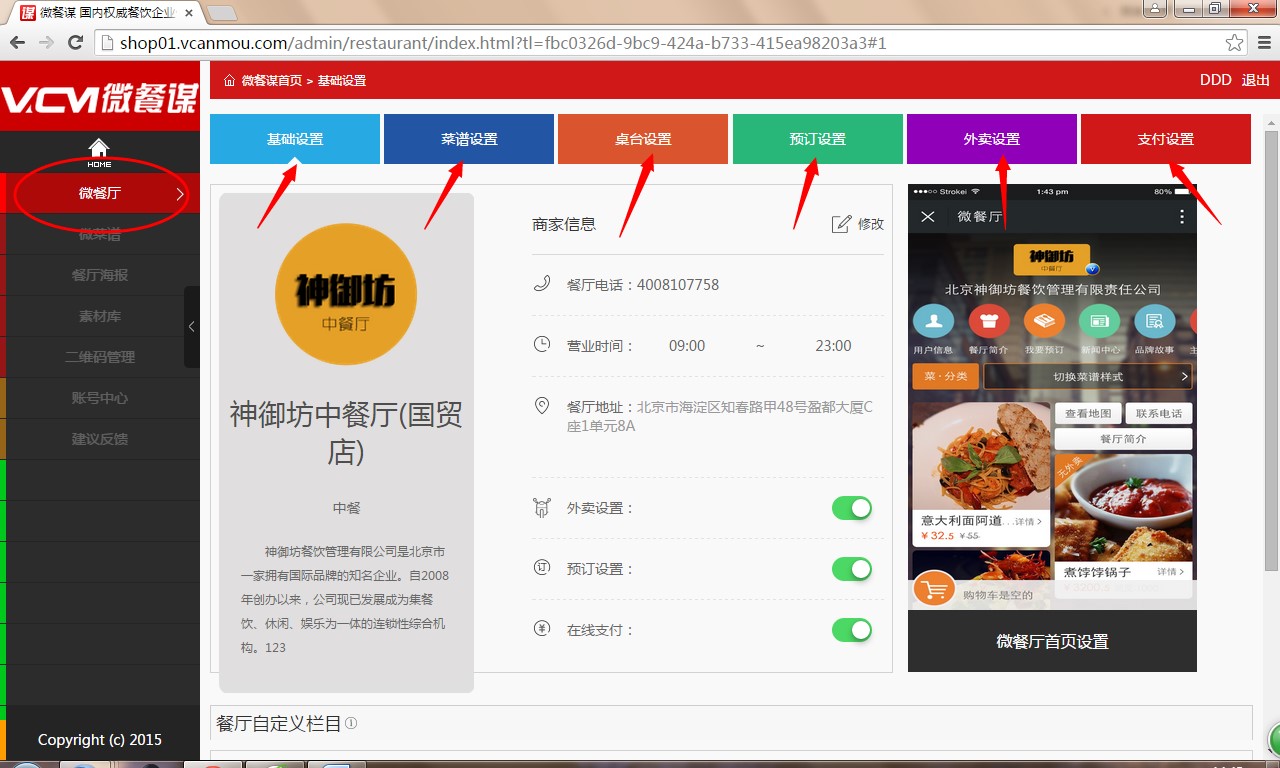
Task: Click the 联系电话 button in preview
Action: click(x=1159, y=413)
